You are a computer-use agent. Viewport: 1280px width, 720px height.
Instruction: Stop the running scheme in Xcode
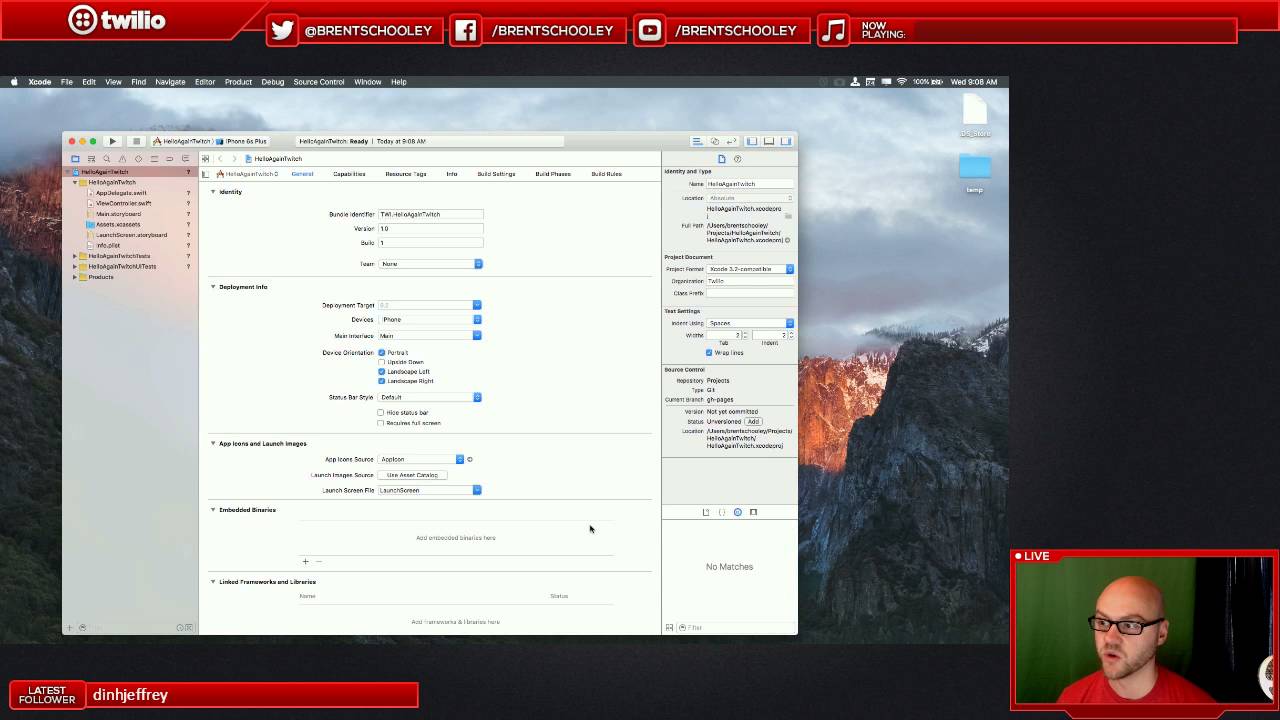pos(136,141)
